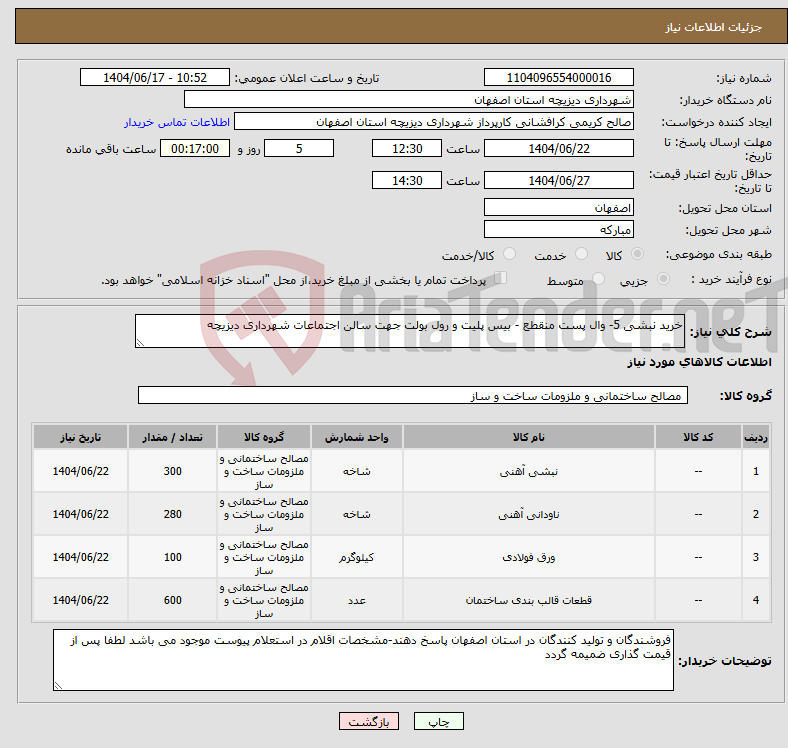Click the تعداد / مقدار column header

[x=172, y=437]
